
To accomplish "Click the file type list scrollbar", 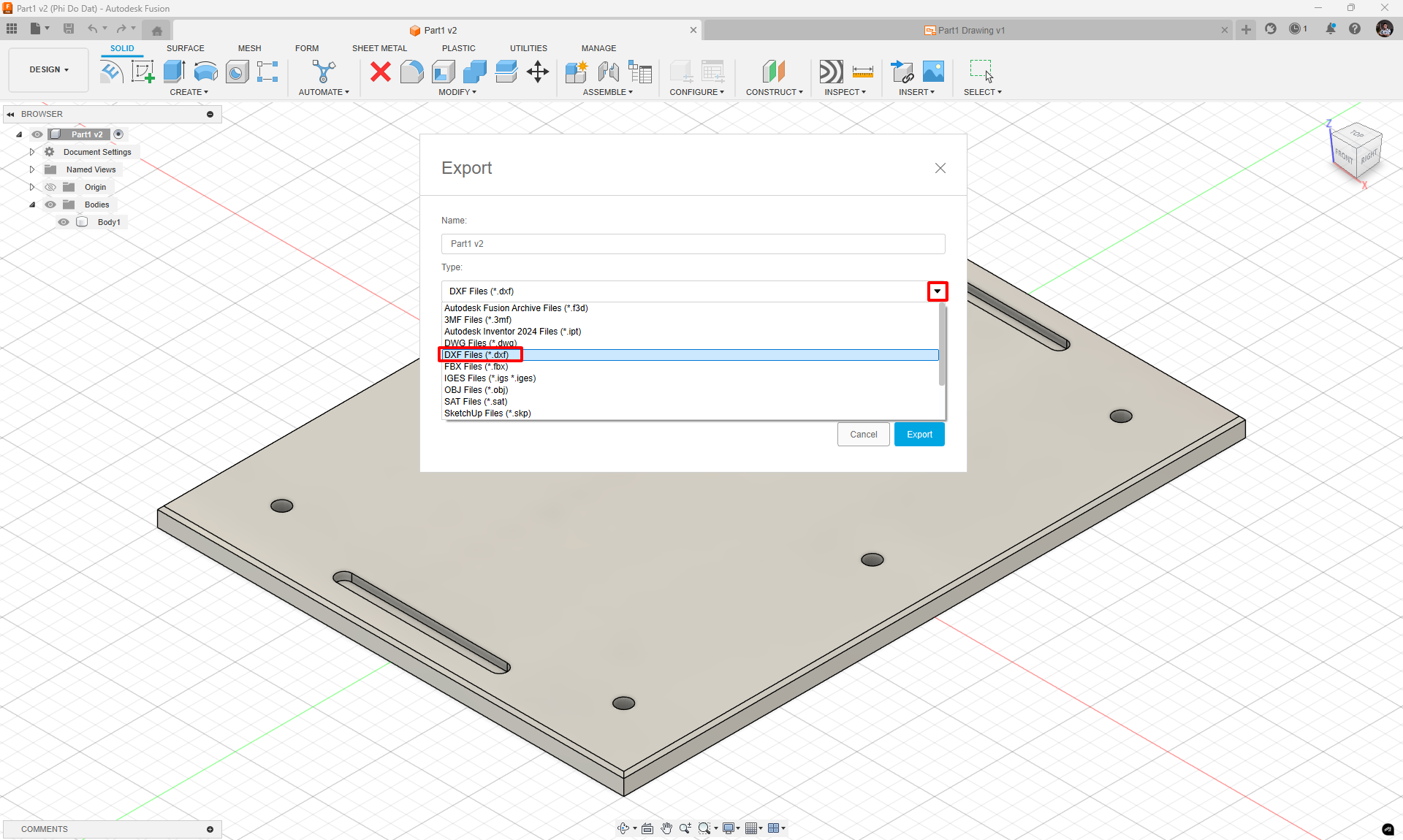I will [x=942, y=345].
